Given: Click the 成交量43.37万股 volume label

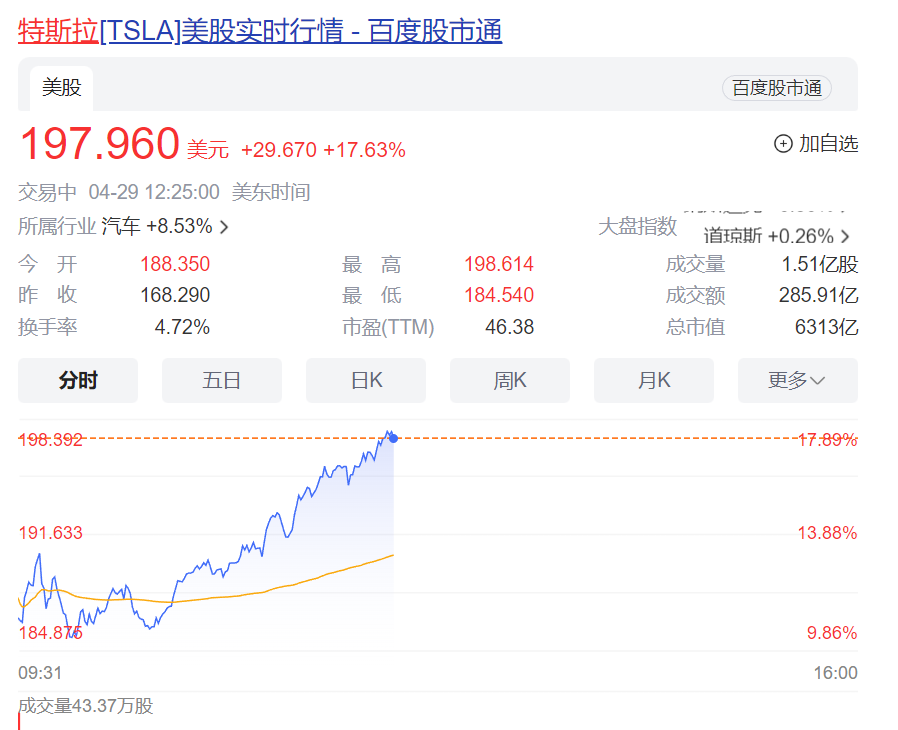Looking at the screenshot, I should pyautogui.click(x=86, y=706).
